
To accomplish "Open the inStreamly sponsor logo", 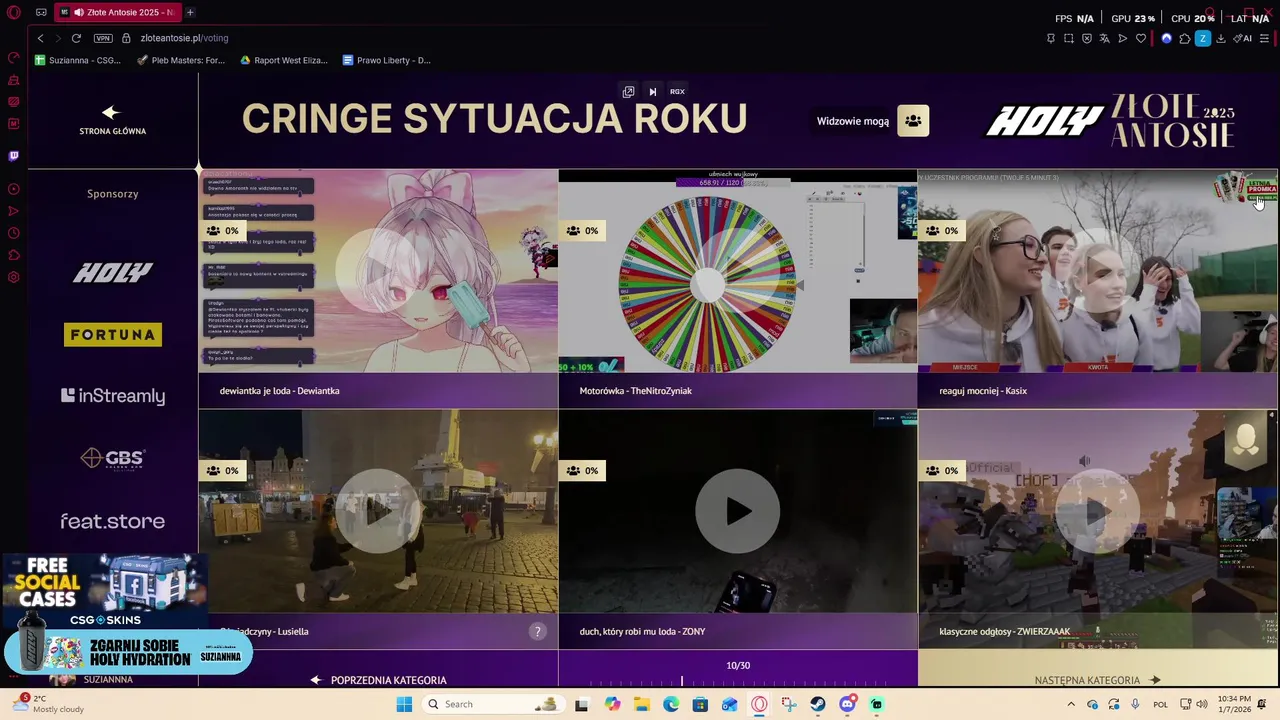I will point(112,396).
